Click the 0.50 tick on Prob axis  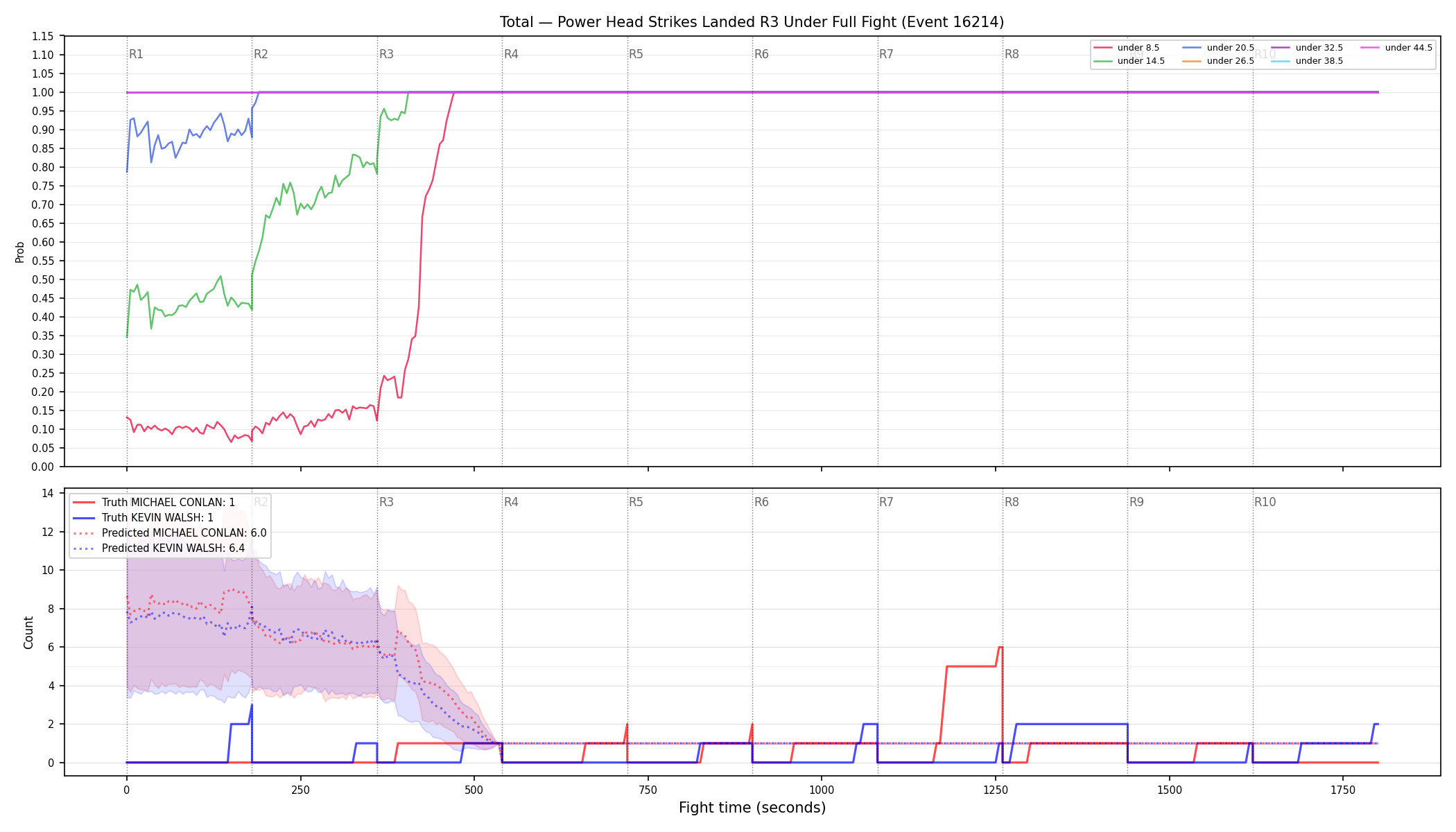(x=43, y=280)
